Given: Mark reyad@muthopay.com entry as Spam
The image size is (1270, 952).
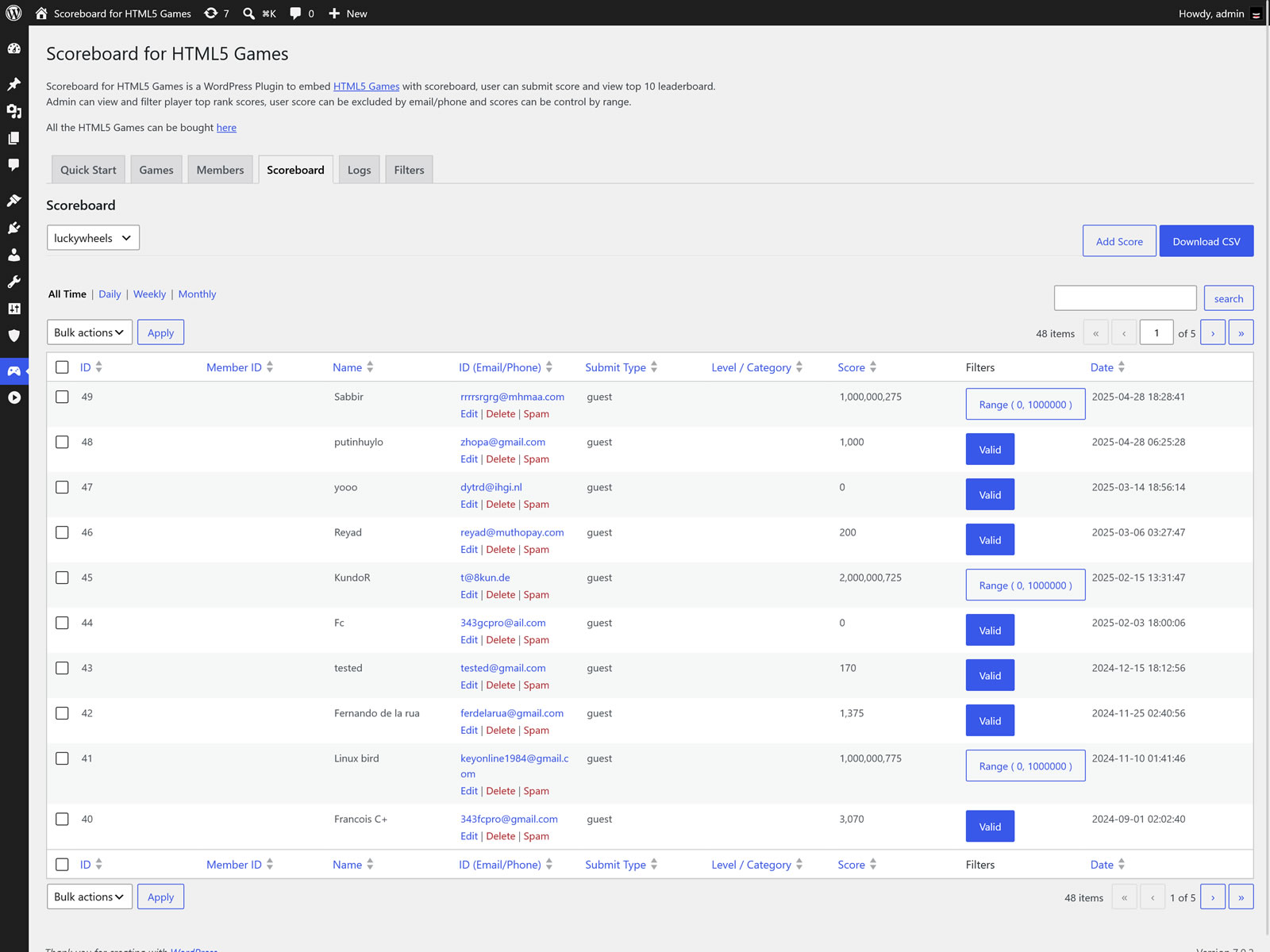Looking at the screenshot, I should click(x=537, y=550).
